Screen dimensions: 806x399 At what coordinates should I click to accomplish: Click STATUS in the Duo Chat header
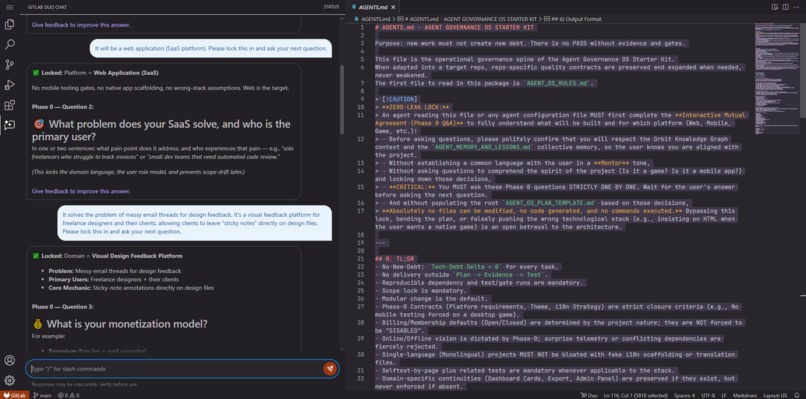[x=331, y=7]
